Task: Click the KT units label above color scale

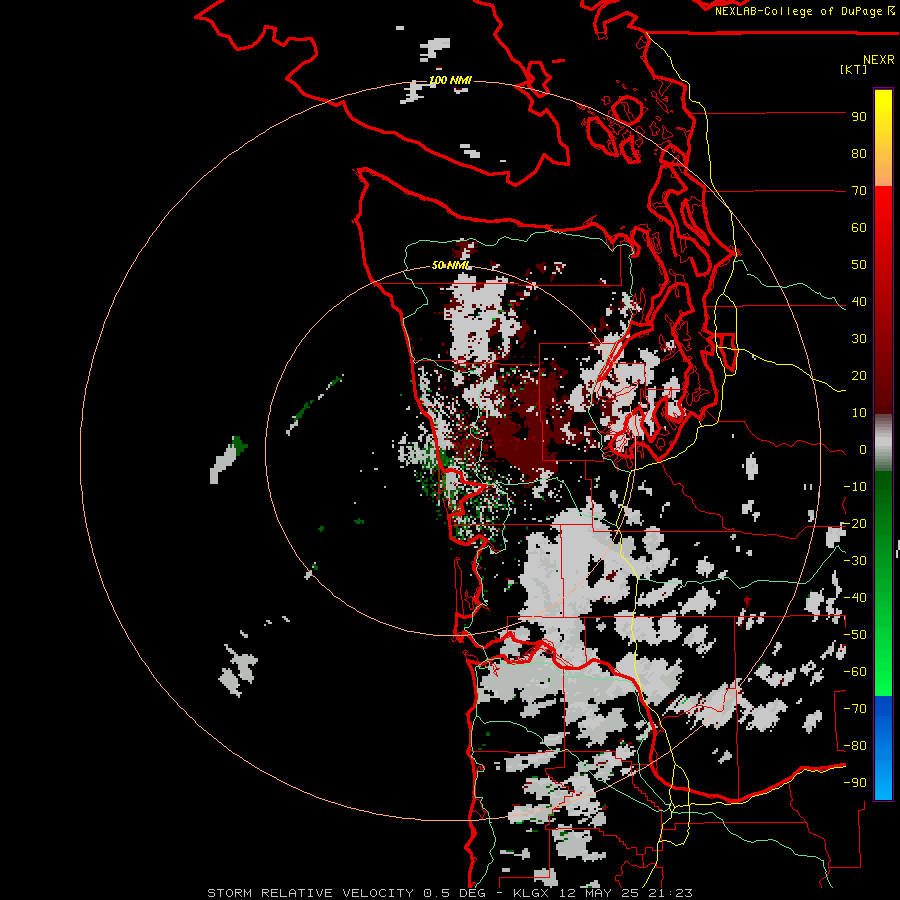Action: (x=854, y=69)
